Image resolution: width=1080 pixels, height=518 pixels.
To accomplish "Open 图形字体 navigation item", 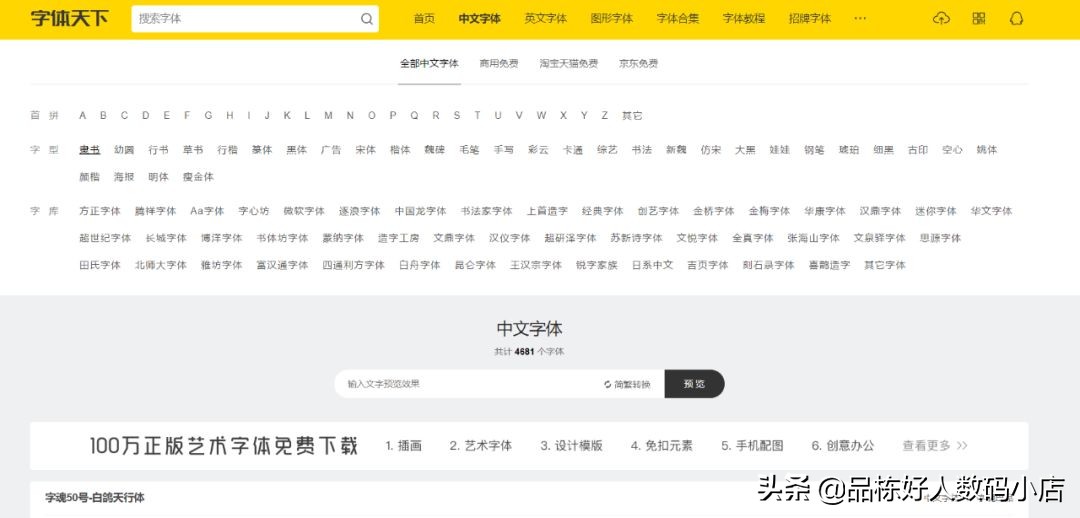I will [x=612, y=19].
